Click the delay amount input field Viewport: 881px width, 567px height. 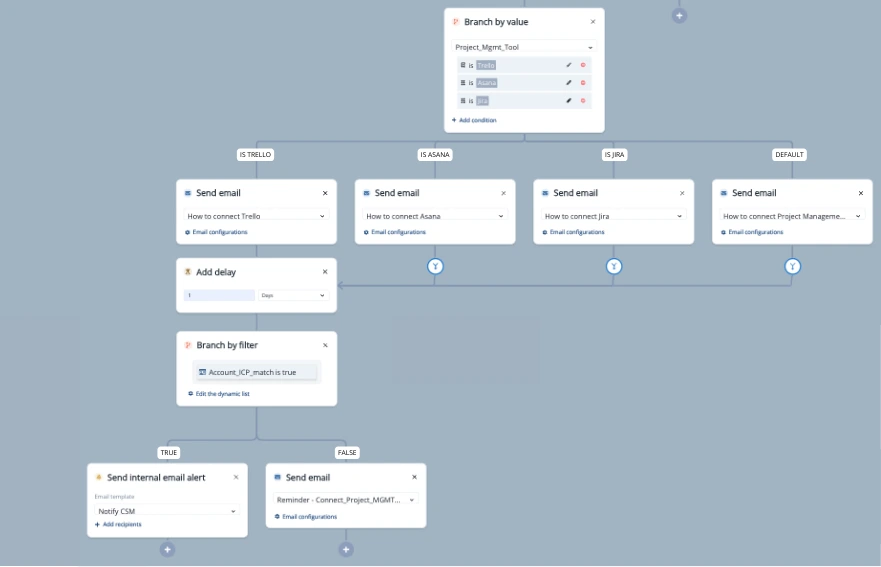219,296
